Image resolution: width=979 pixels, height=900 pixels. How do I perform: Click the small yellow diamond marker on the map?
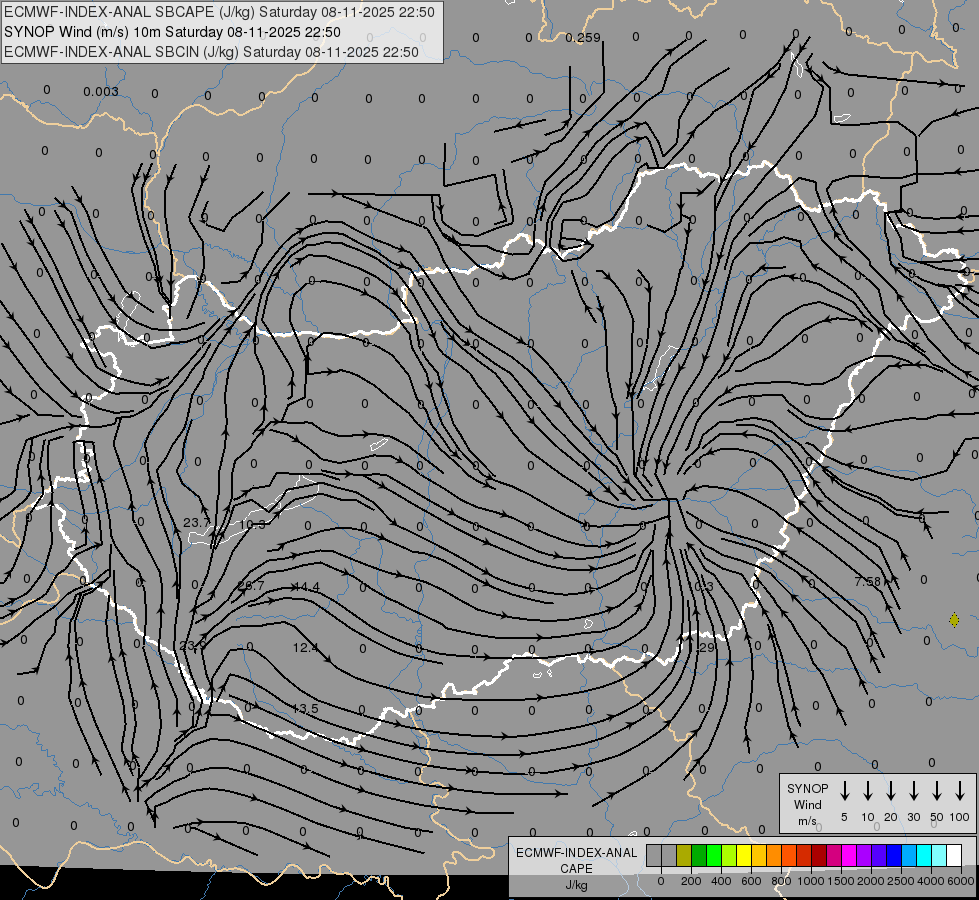click(x=954, y=620)
